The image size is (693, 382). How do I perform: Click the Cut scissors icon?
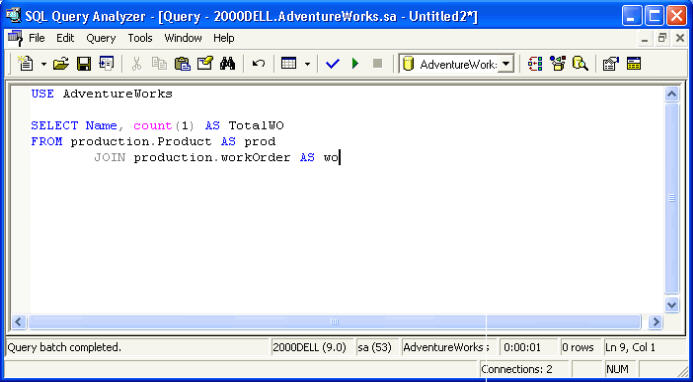click(137, 64)
